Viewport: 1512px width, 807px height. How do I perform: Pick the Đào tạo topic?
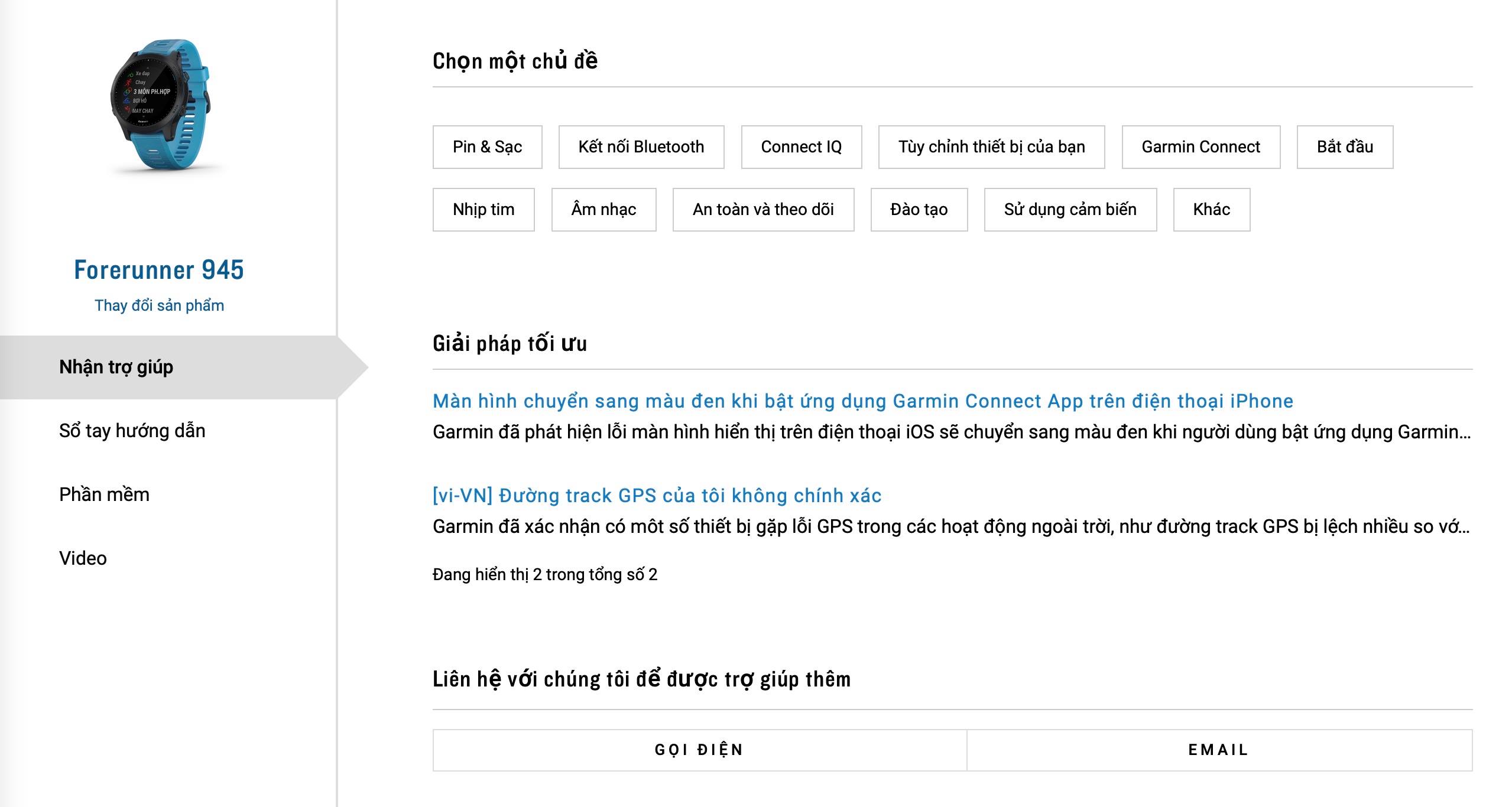919,210
